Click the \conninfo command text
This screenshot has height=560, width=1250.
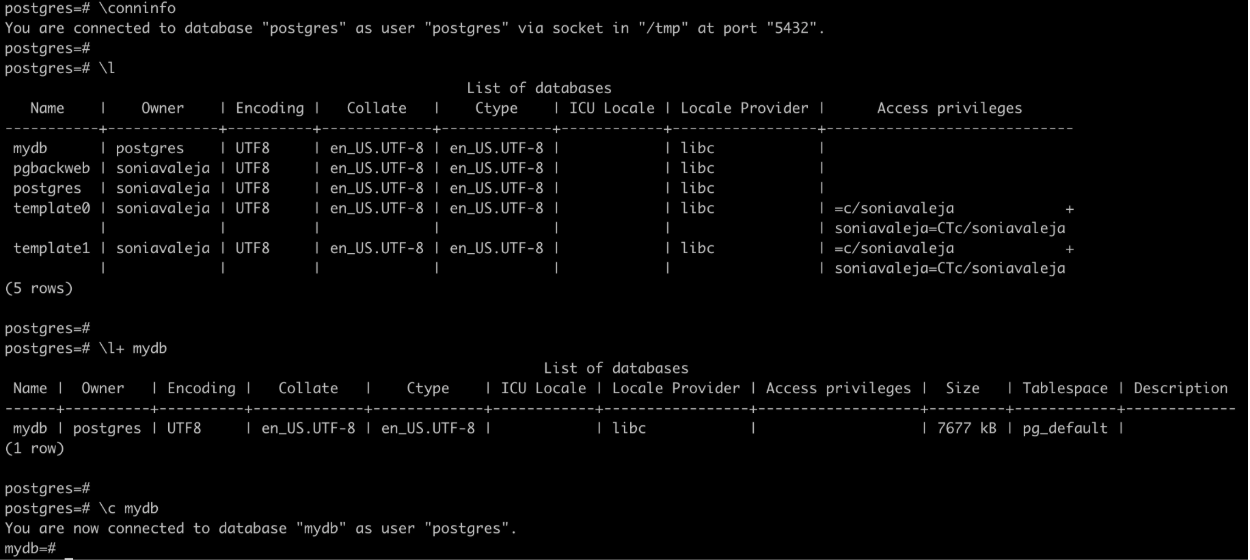click(132, 8)
